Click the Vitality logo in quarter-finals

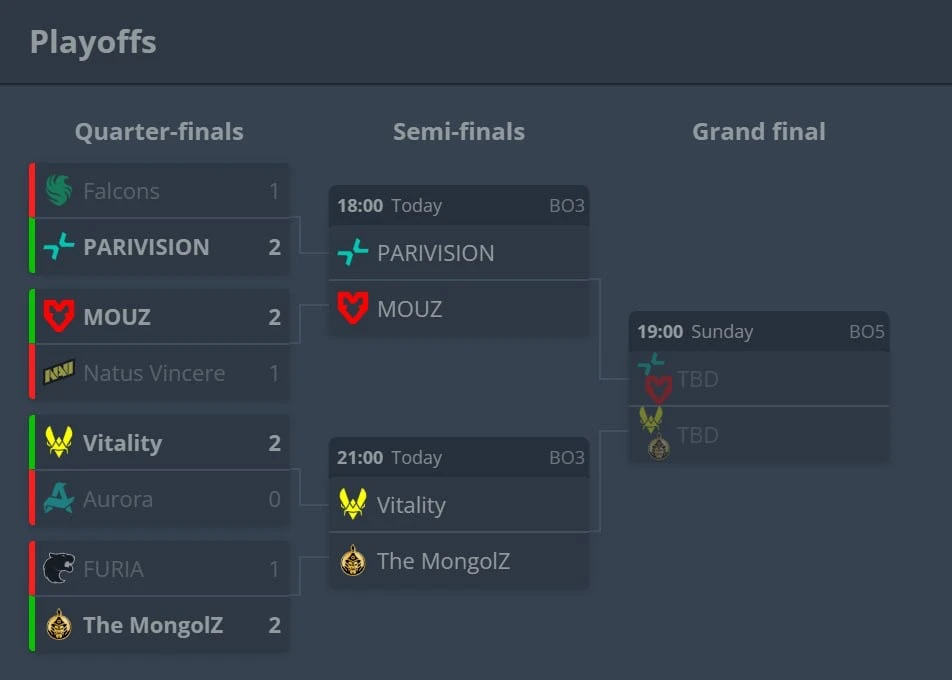(59, 442)
